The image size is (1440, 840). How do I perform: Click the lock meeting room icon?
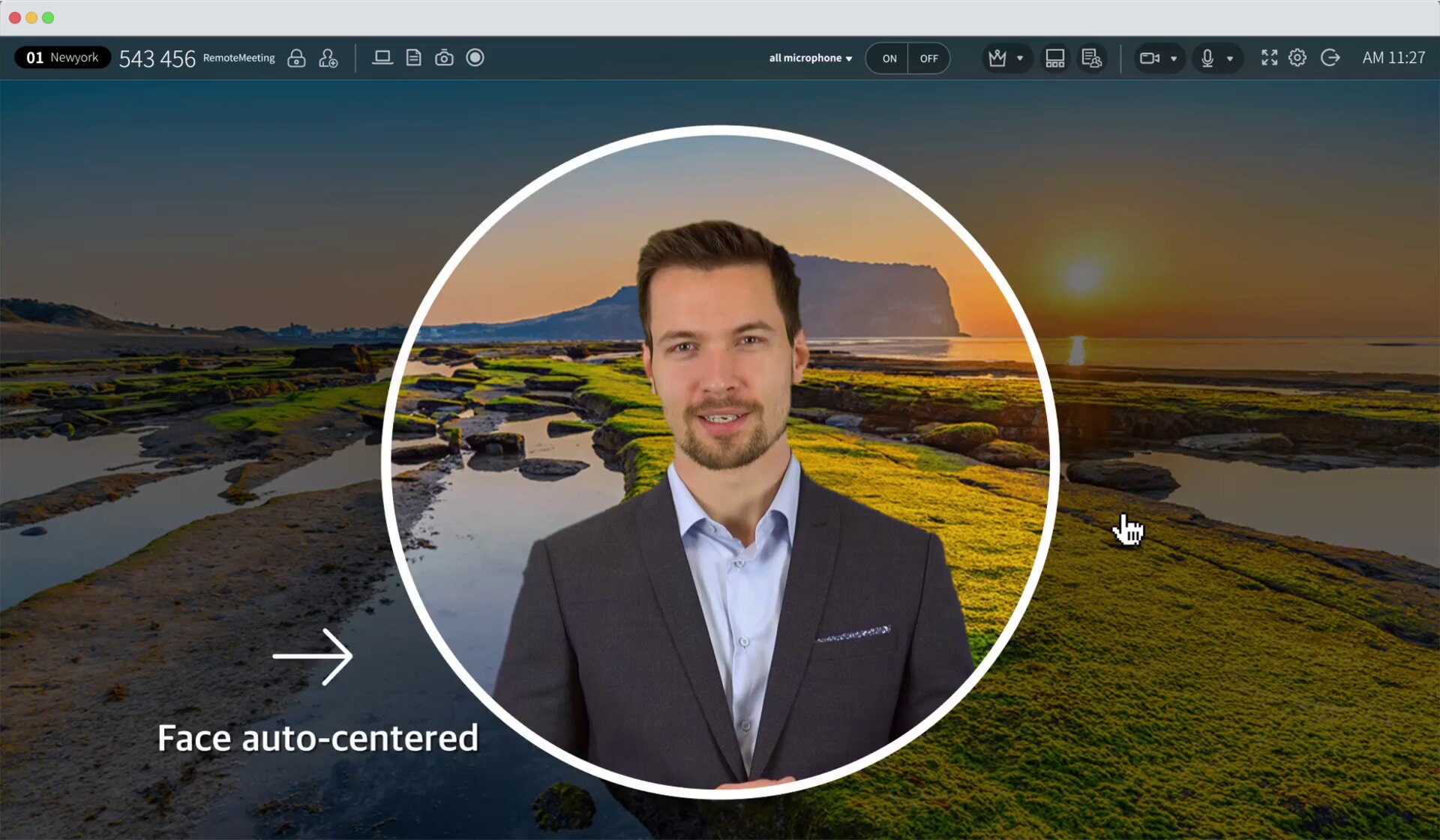(296, 58)
